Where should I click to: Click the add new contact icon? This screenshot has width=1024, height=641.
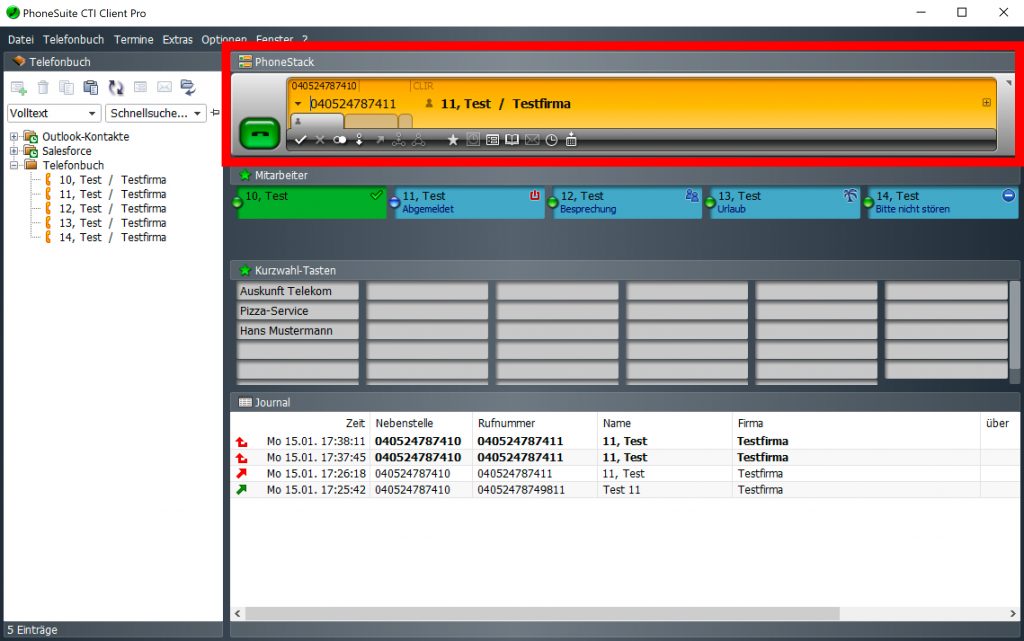[18, 88]
